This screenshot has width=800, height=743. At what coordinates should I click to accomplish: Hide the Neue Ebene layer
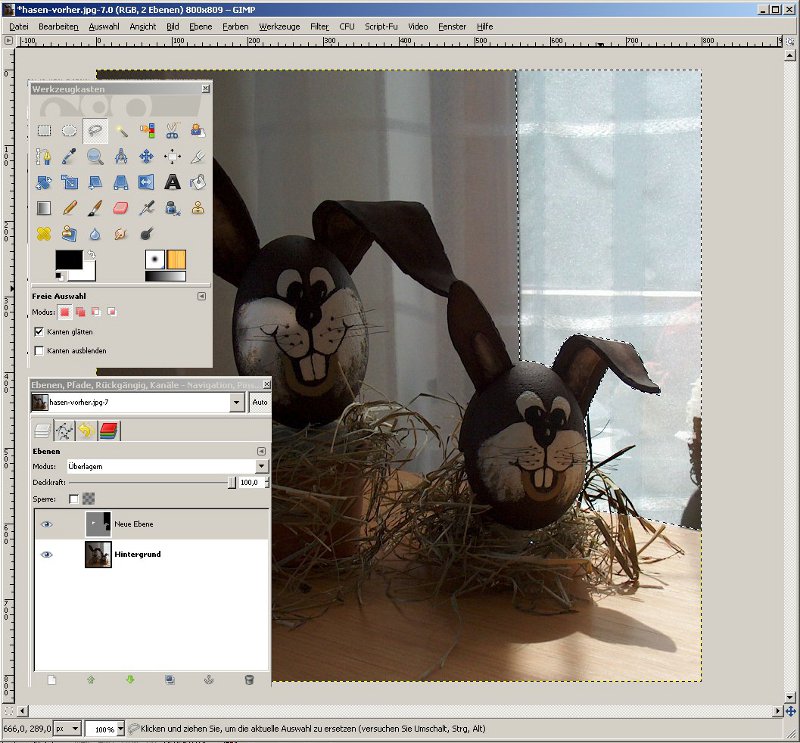(x=46, y=523)
